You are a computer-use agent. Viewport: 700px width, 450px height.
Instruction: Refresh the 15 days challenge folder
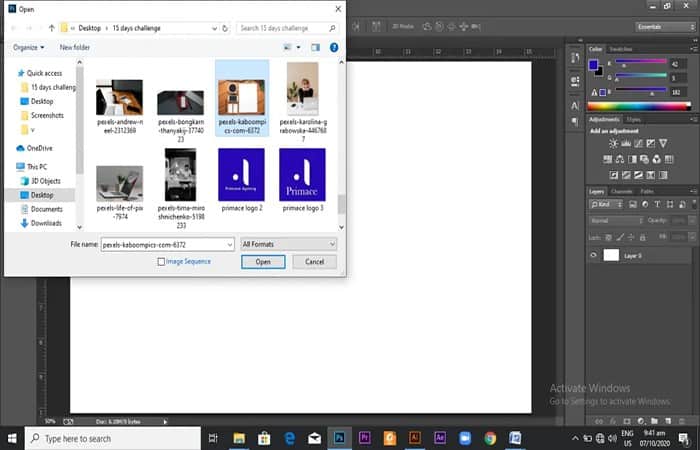[225, 28]
